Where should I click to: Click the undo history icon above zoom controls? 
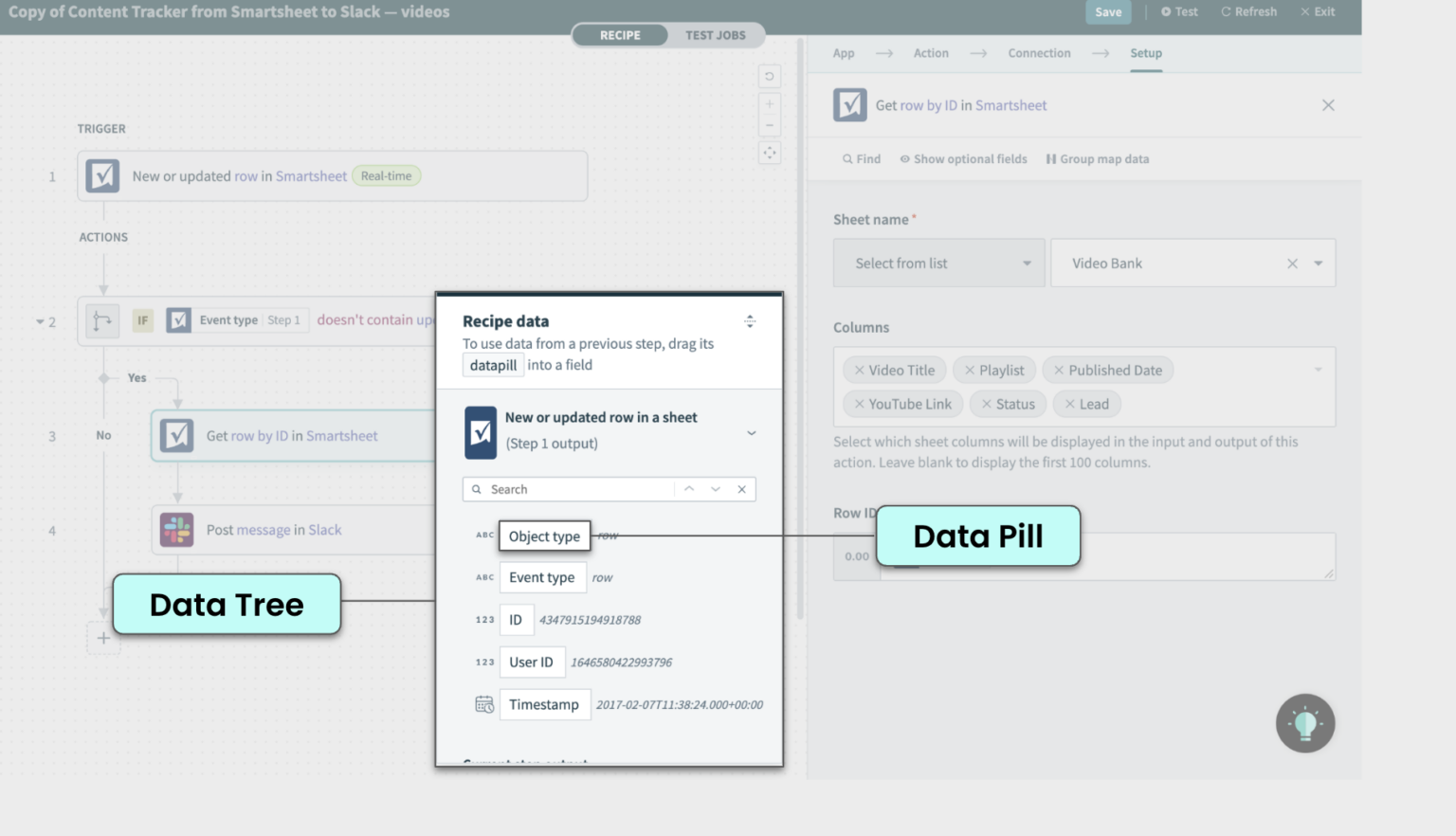pyautogui.click(x=769, y=76)
